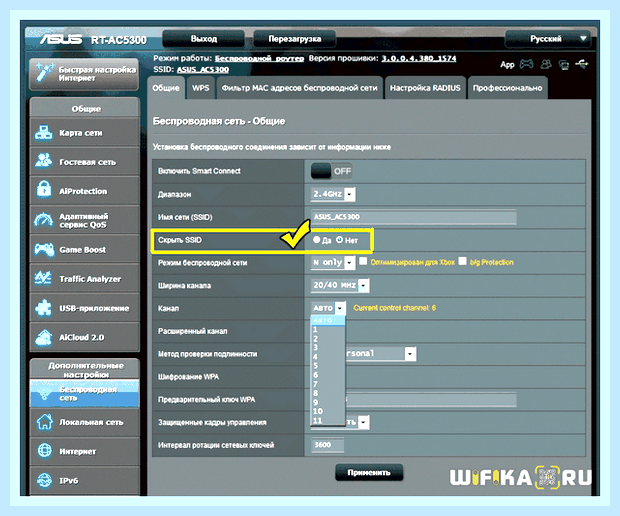This screenshot has width=620, height=516.
Task: Choose channel 3 in the list
Action: 328,348
